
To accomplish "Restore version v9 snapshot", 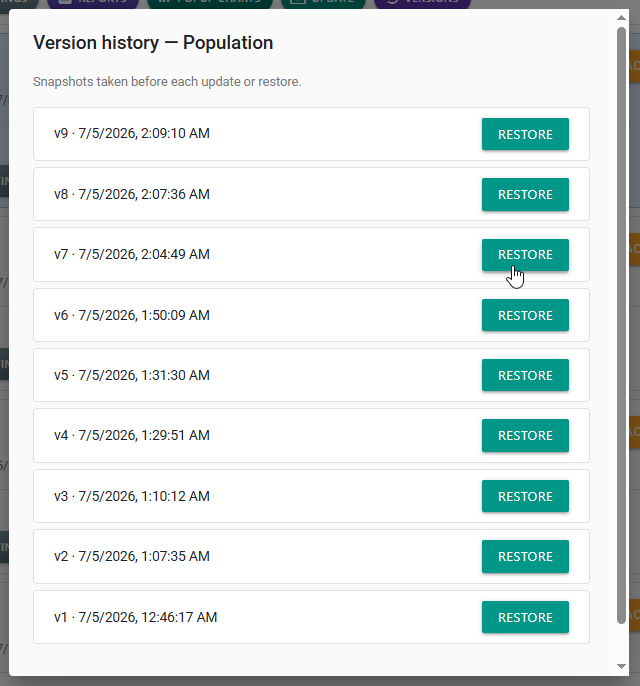I will point(525,134).
